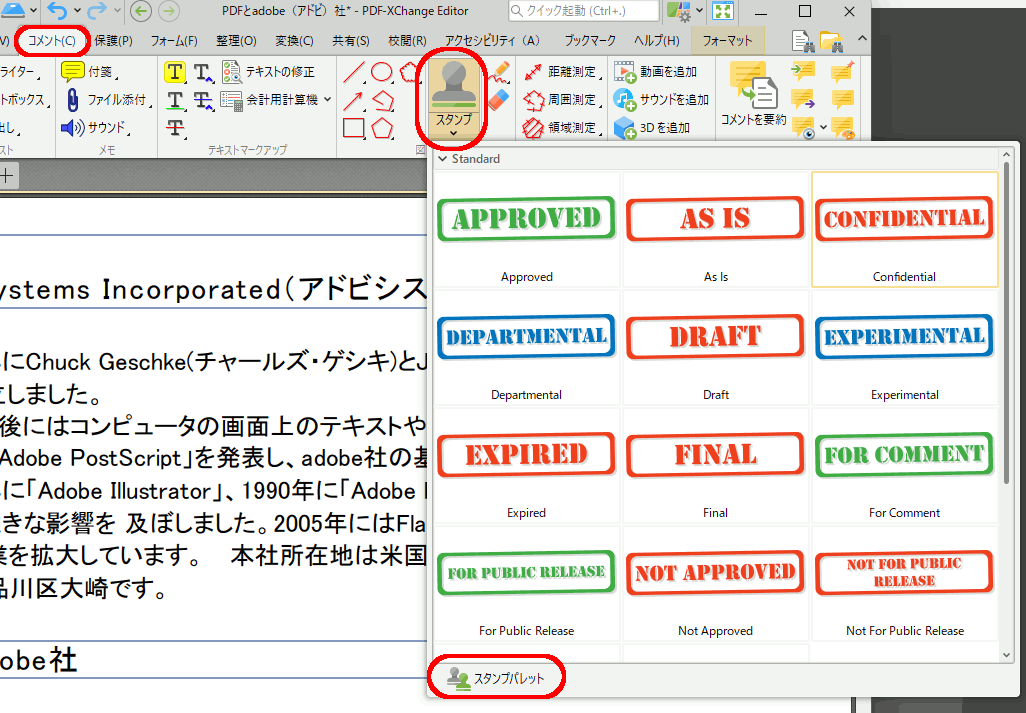Select the rectangle shape tool
1026x713 pixels.
(354, 128)
